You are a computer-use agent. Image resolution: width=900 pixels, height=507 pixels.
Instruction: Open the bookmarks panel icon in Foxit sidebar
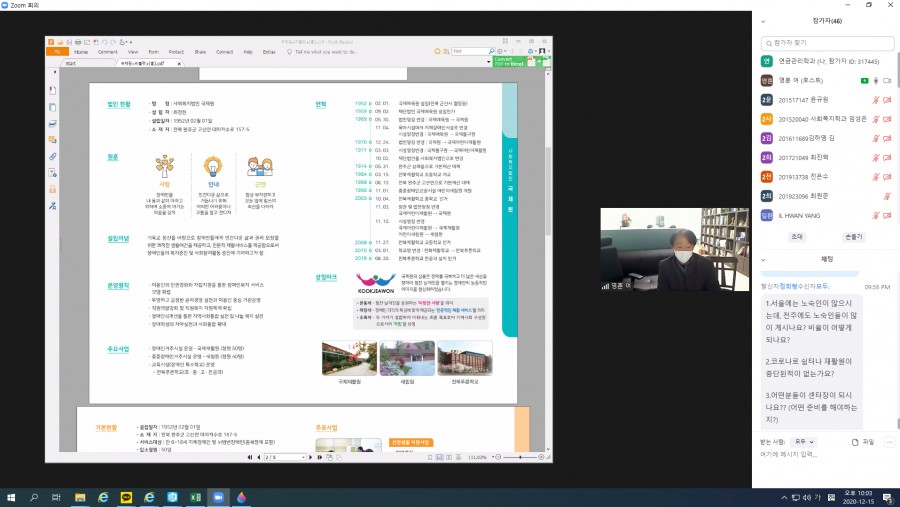pyautogui.click(x=52, y=91)
